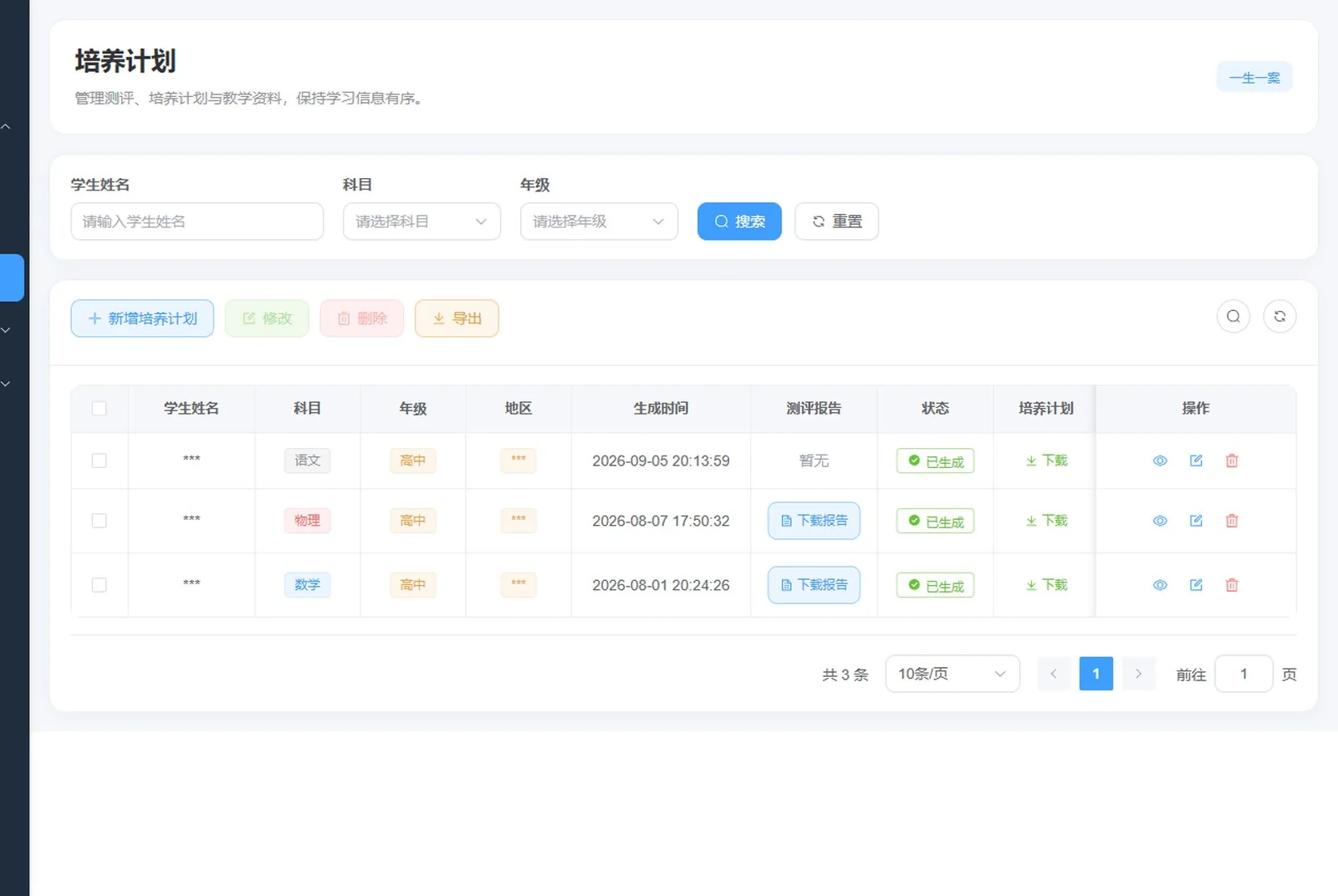
Task: View the 语文 row details via eye icon
Action: tap(1160, 461)
